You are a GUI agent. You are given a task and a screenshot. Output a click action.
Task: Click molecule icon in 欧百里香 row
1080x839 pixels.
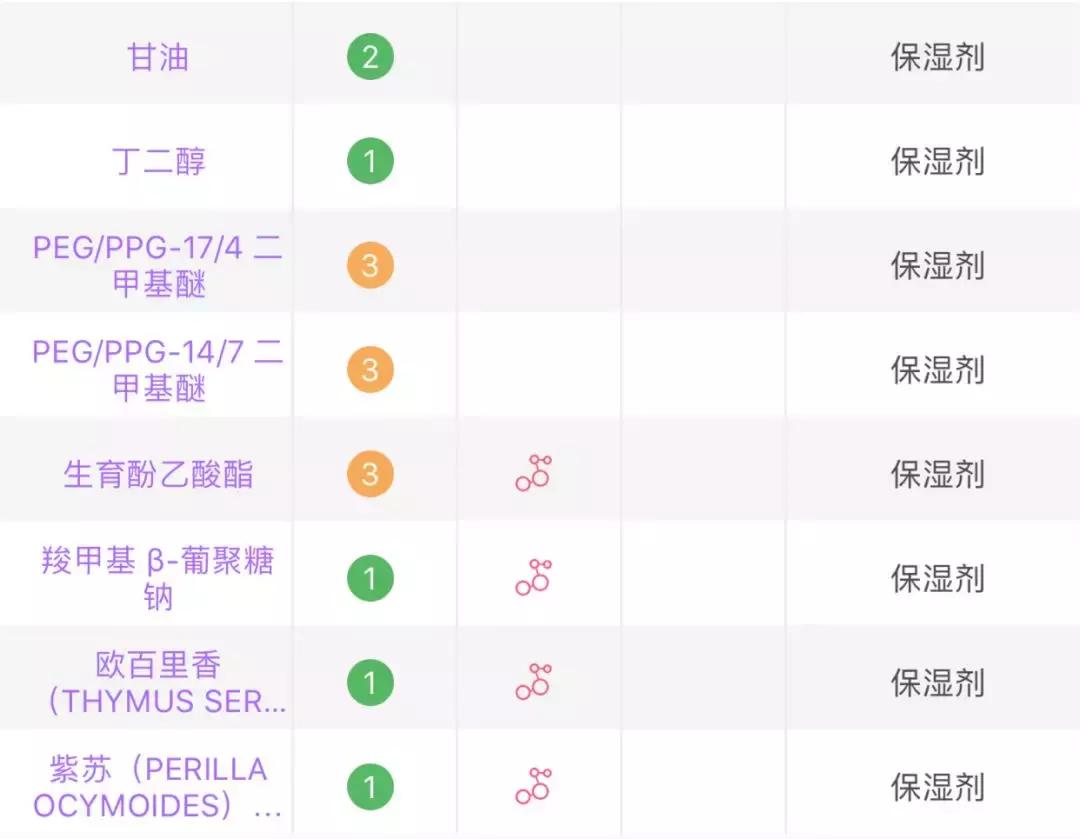click(x=534, y=682)
